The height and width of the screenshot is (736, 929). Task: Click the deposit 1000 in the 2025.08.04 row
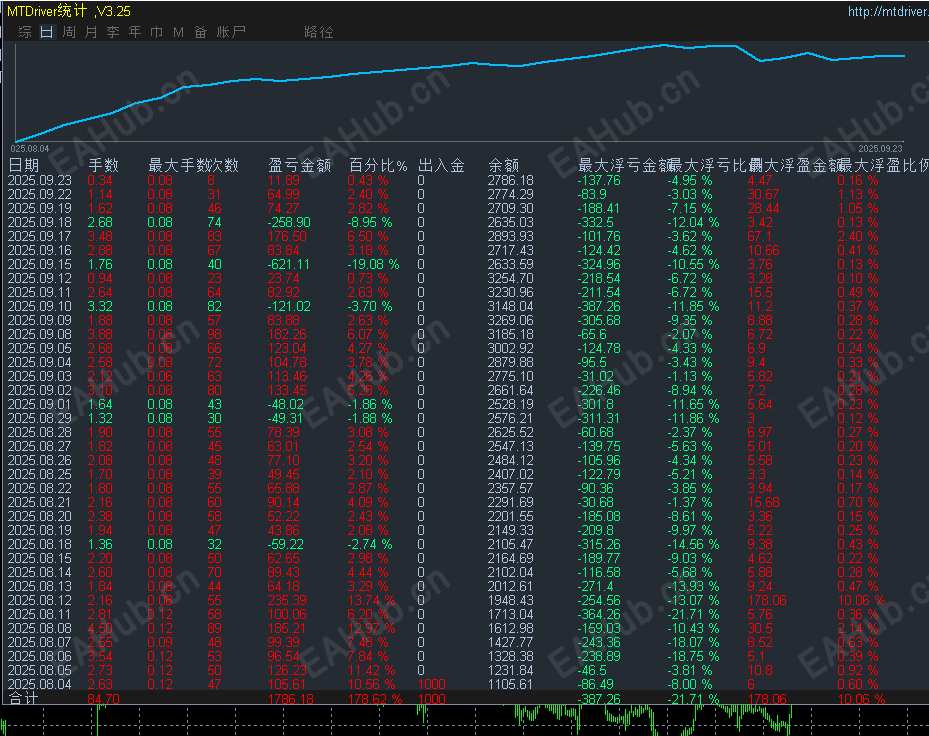tap(432, 684)
